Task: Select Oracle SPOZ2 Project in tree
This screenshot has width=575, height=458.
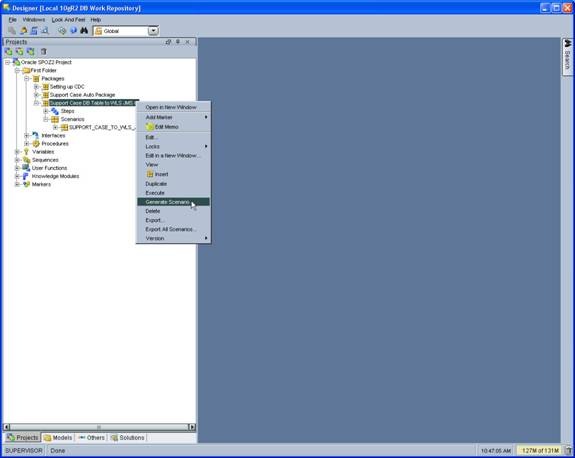Action: 46,62
